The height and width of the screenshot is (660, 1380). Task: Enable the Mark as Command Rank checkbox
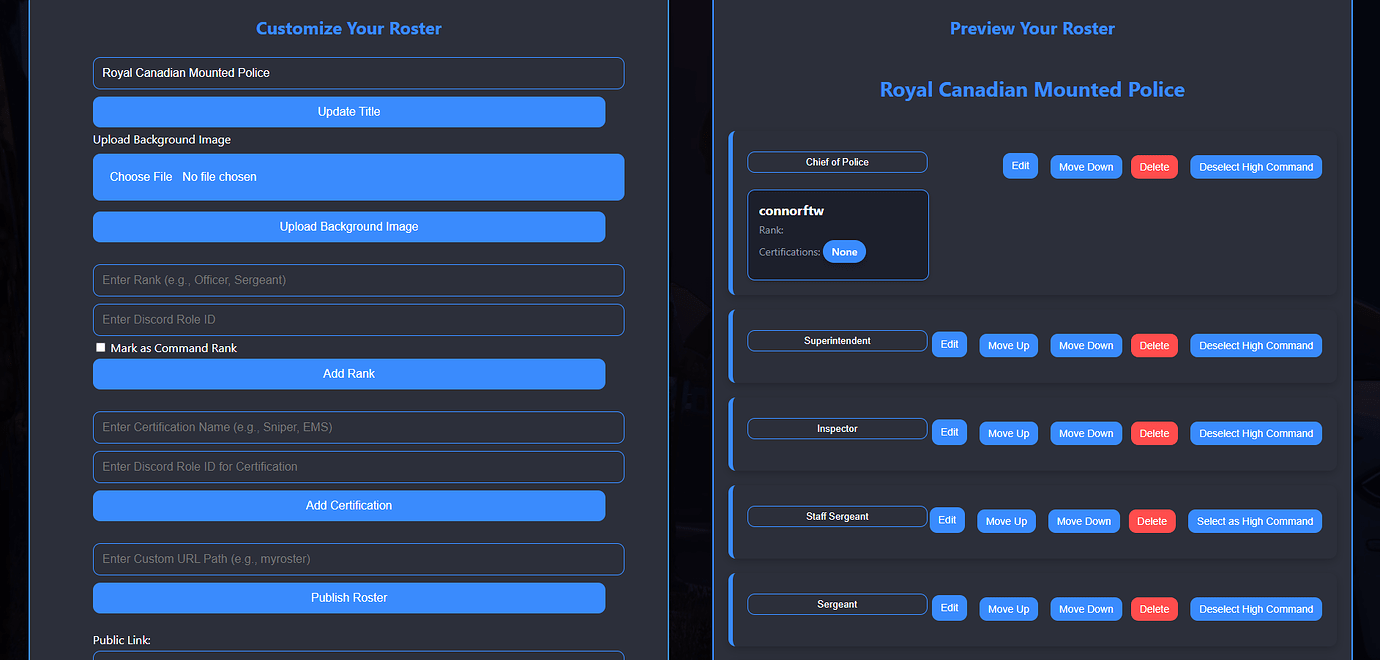pyautogui.click(x=100, y=347)
